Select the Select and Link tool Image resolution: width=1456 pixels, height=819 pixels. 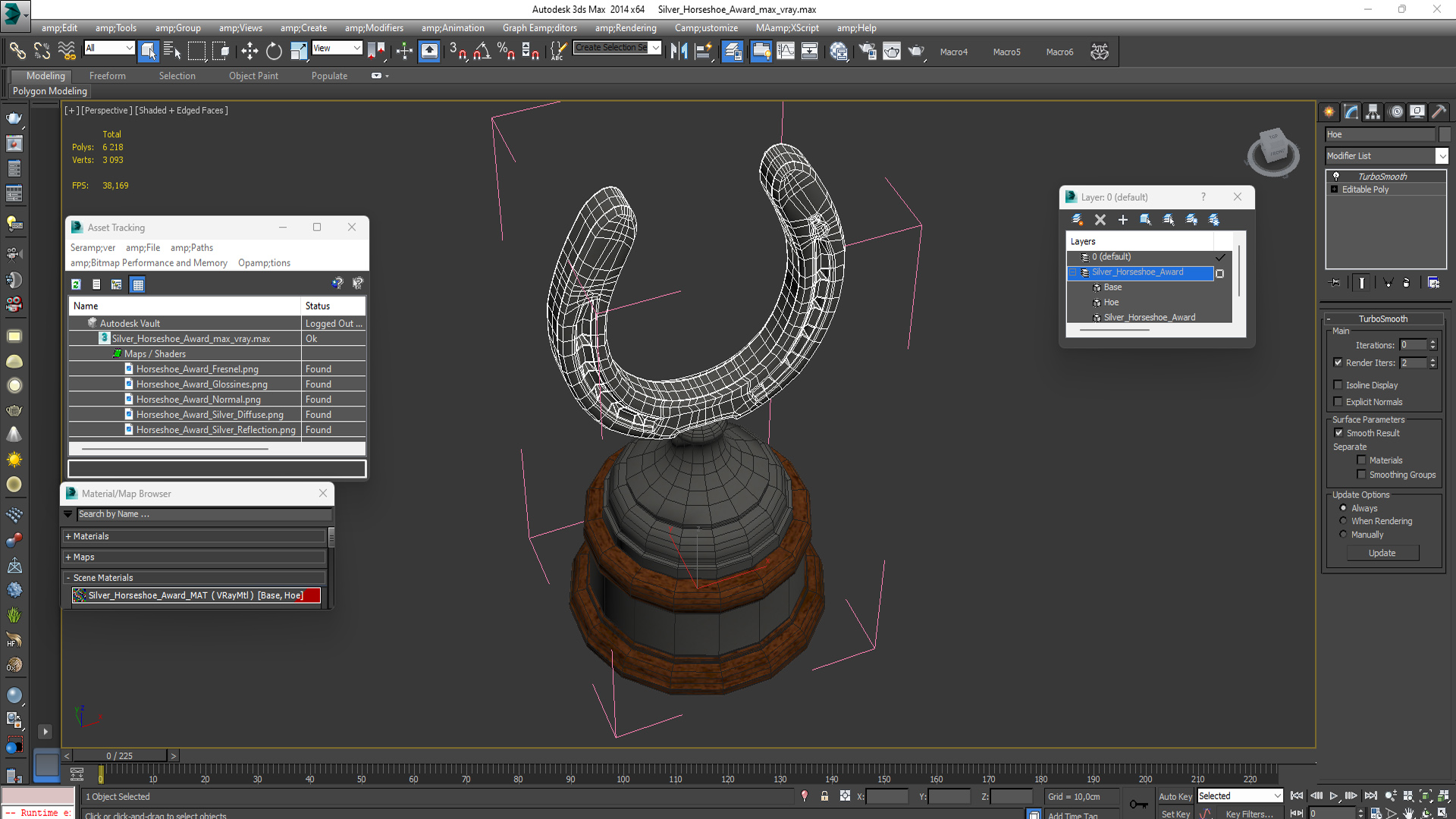[17, 51]
